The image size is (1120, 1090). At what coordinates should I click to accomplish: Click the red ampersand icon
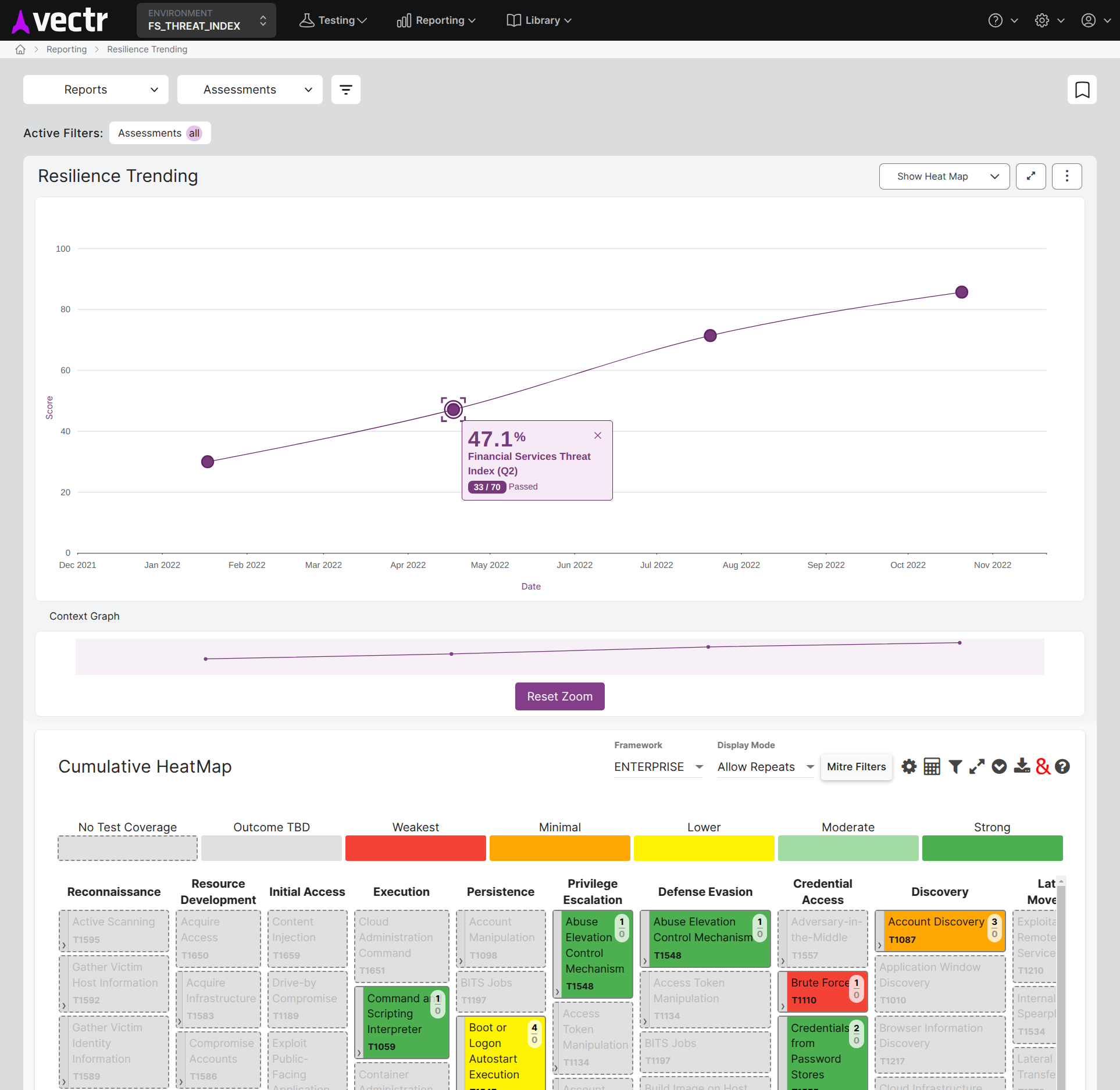point(1043,767)
